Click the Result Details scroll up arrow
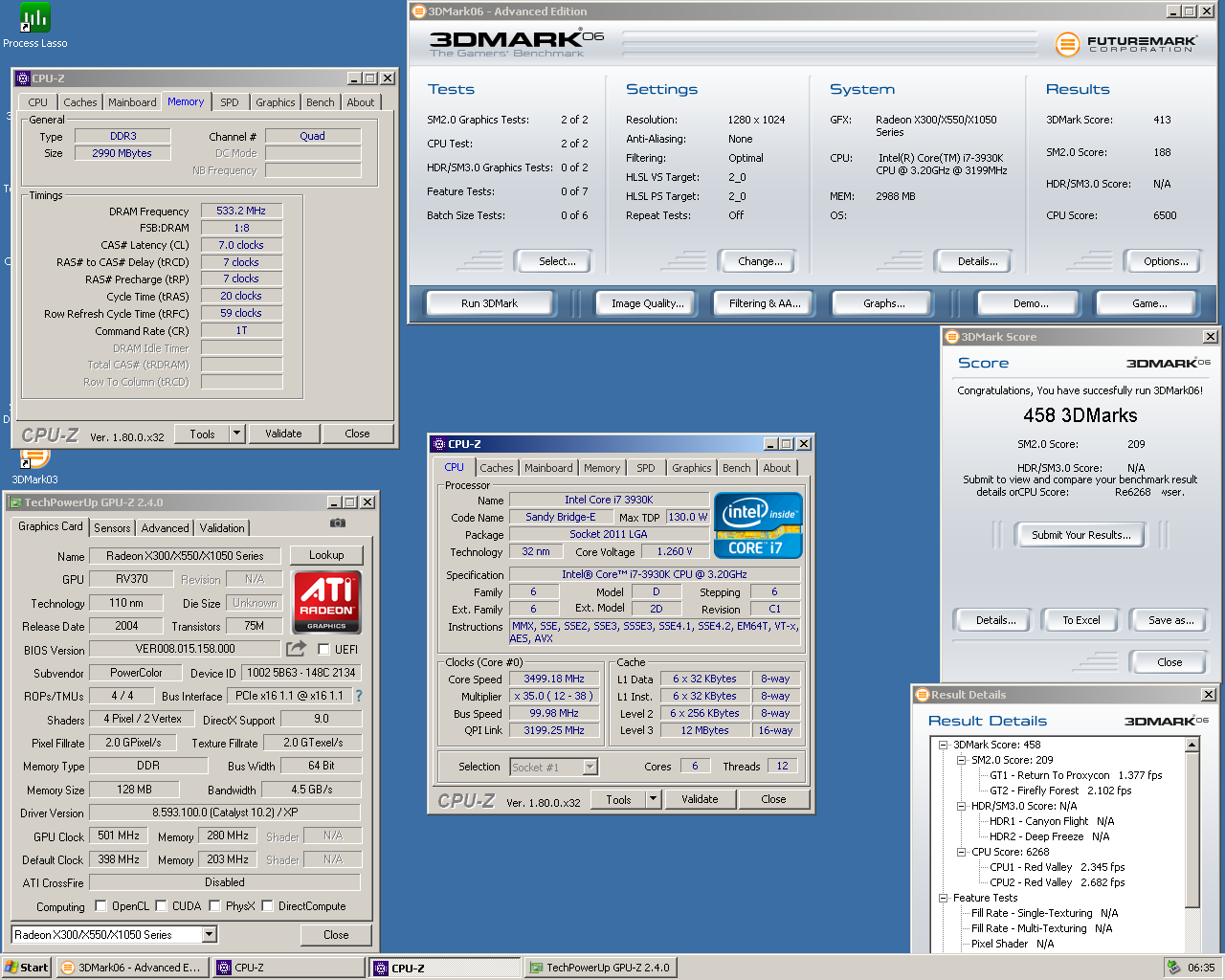The image size is (1225, 980). [x=1192, y=745]
